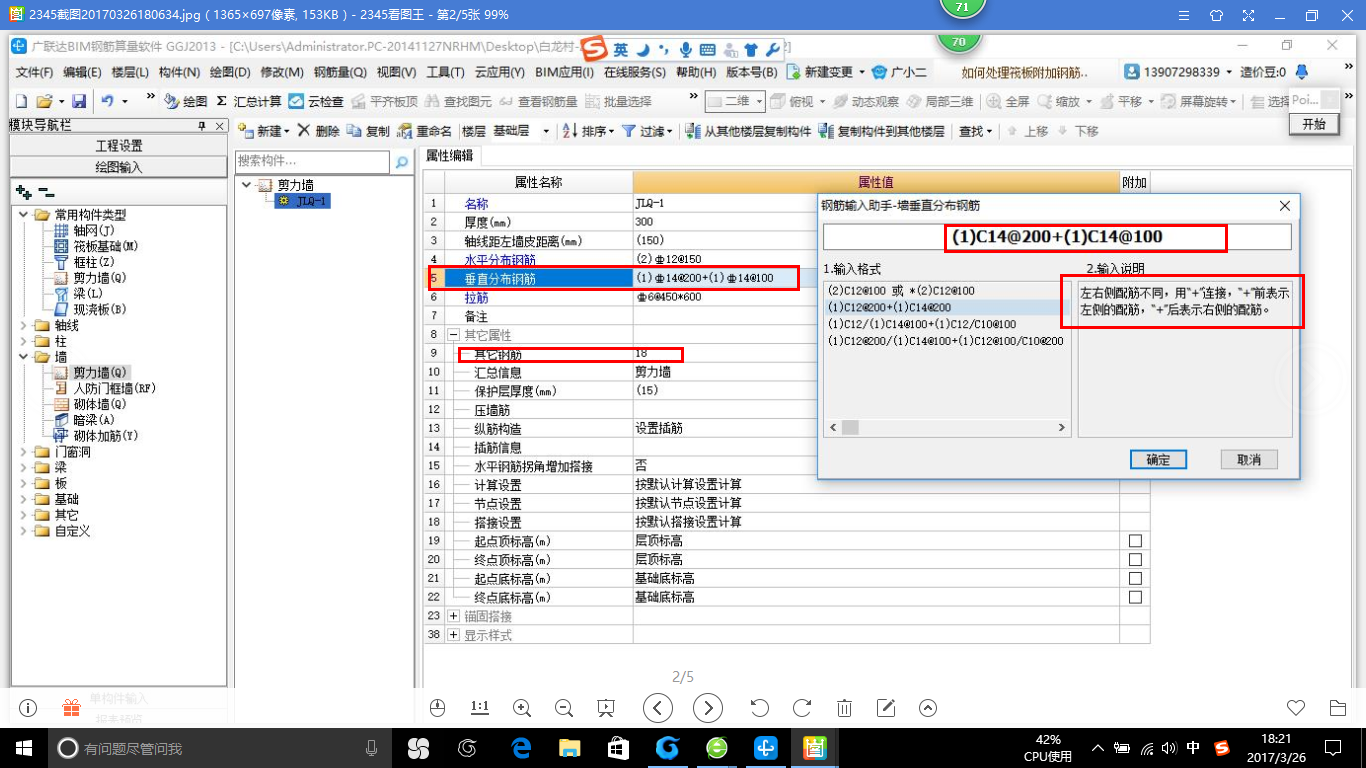Rotate image clockwise
This screenshot has height=768, width=1366.
[802, 708]
